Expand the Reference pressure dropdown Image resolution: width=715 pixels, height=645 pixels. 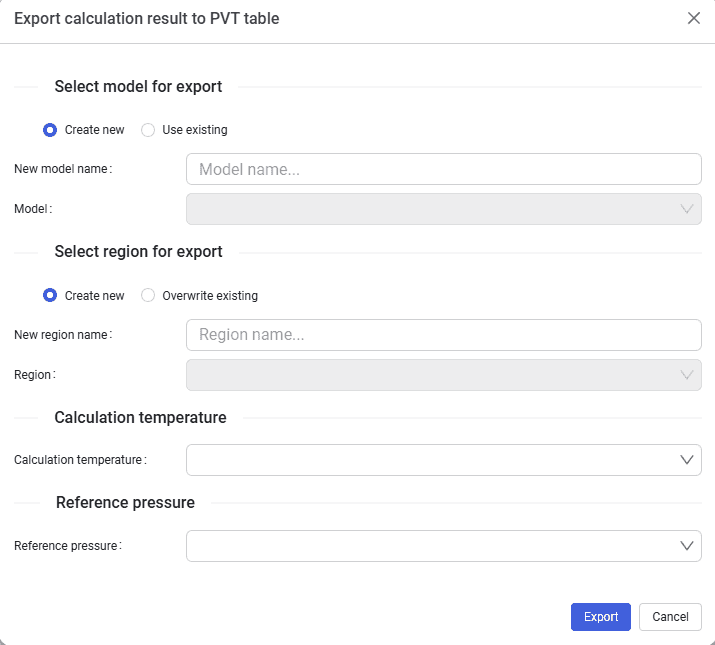443,546
